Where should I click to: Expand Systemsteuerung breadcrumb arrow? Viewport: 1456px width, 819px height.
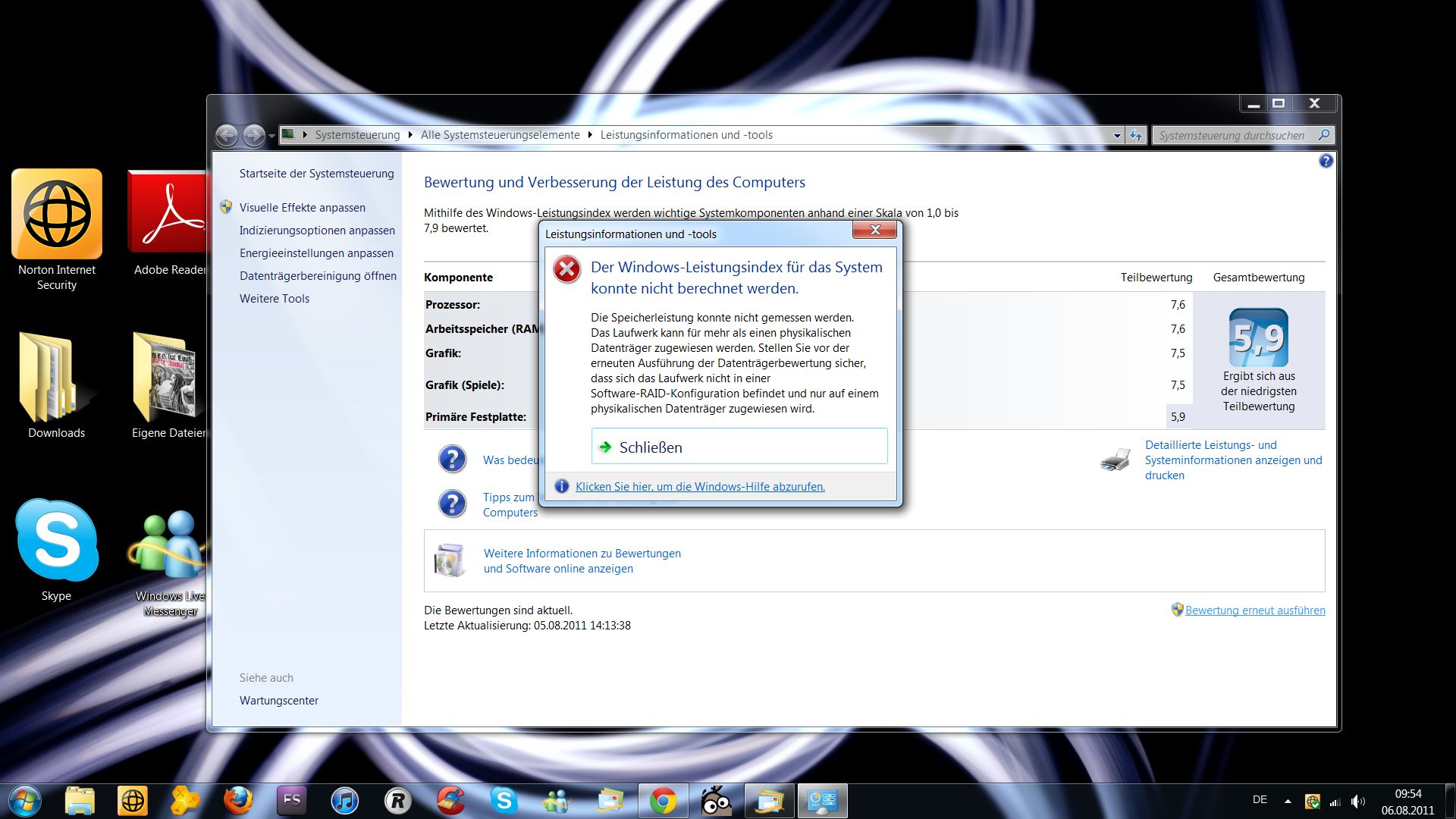coord(410,135)
